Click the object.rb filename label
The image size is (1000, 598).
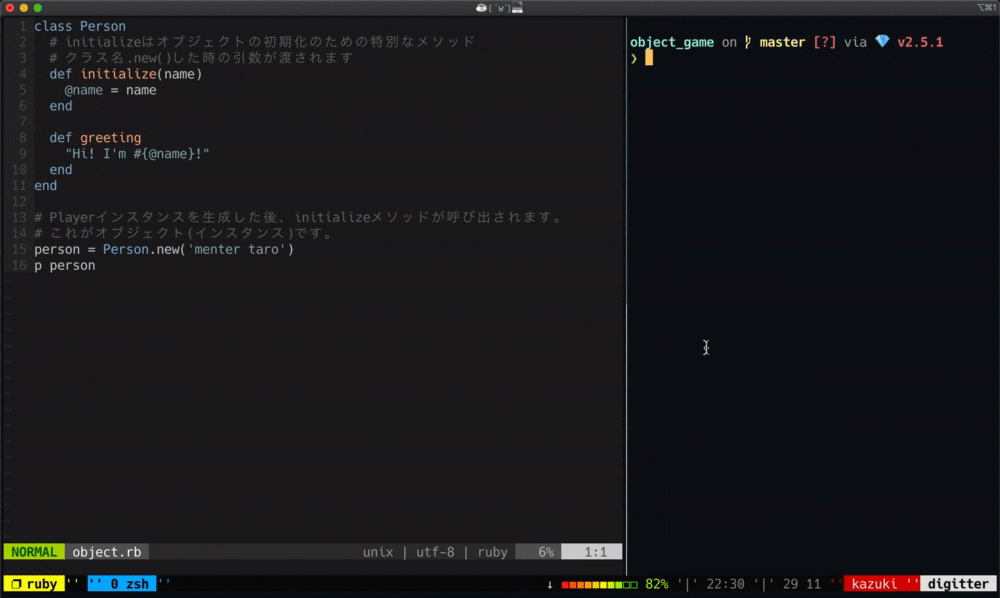(x=107, y=551)
